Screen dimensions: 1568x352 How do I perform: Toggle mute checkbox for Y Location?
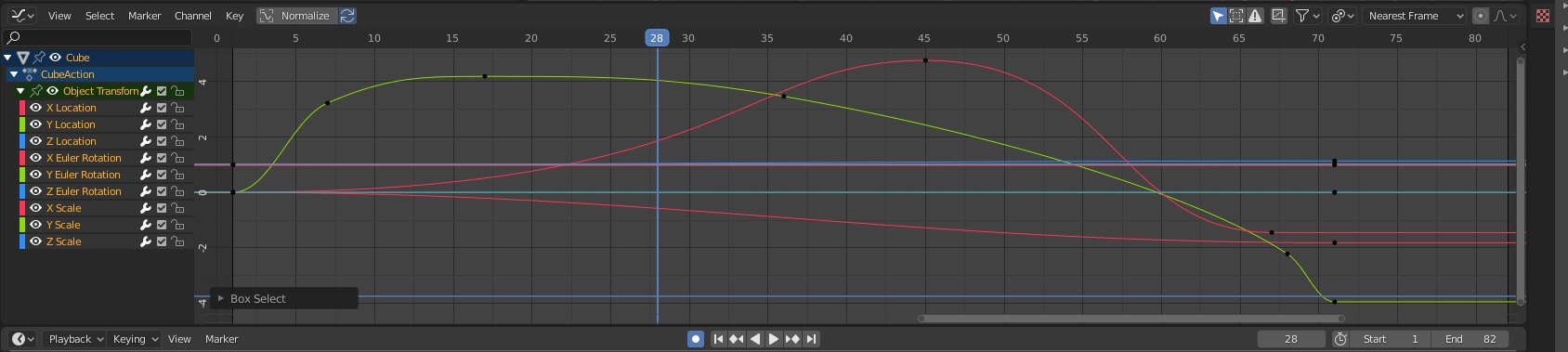(162, 124)
